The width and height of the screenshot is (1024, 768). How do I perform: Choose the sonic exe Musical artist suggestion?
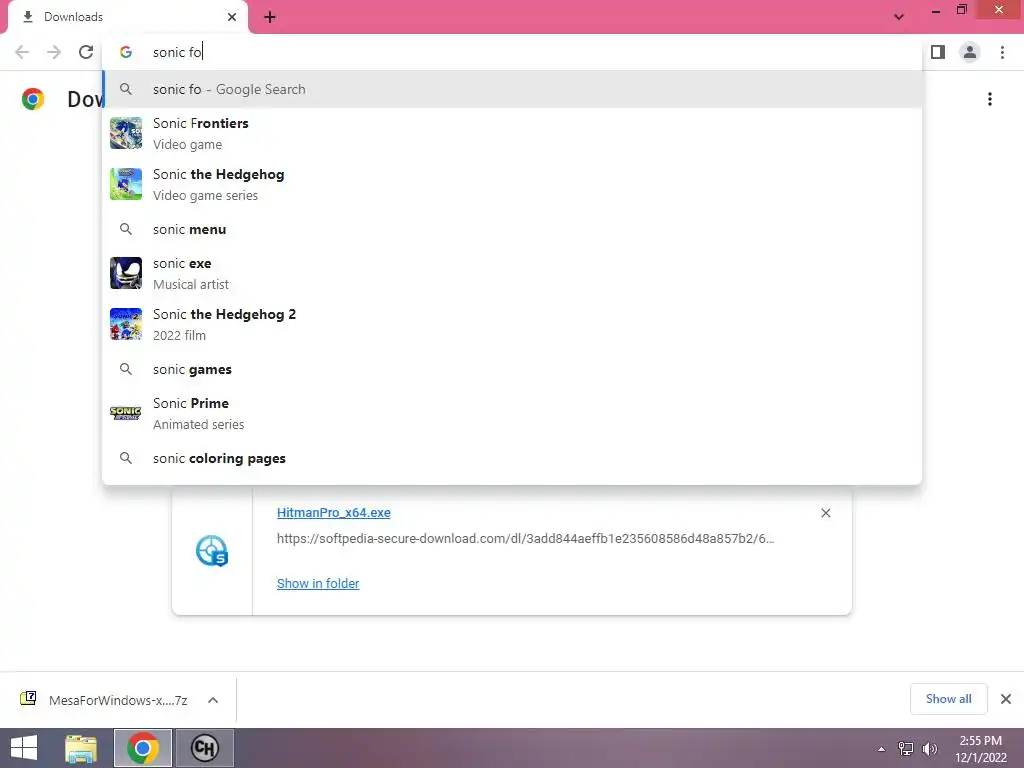coord(513,273)
